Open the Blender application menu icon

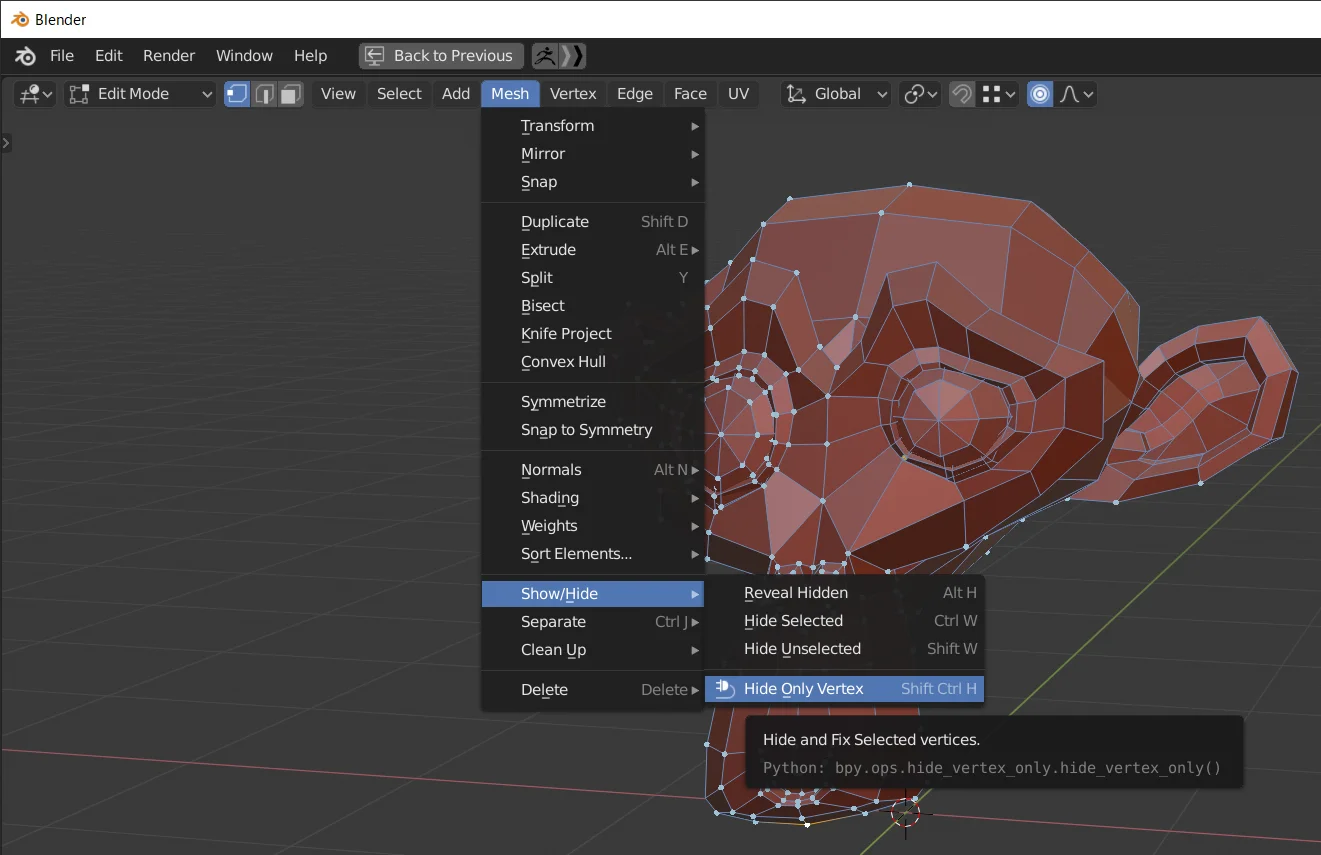[x=23, y=55]
